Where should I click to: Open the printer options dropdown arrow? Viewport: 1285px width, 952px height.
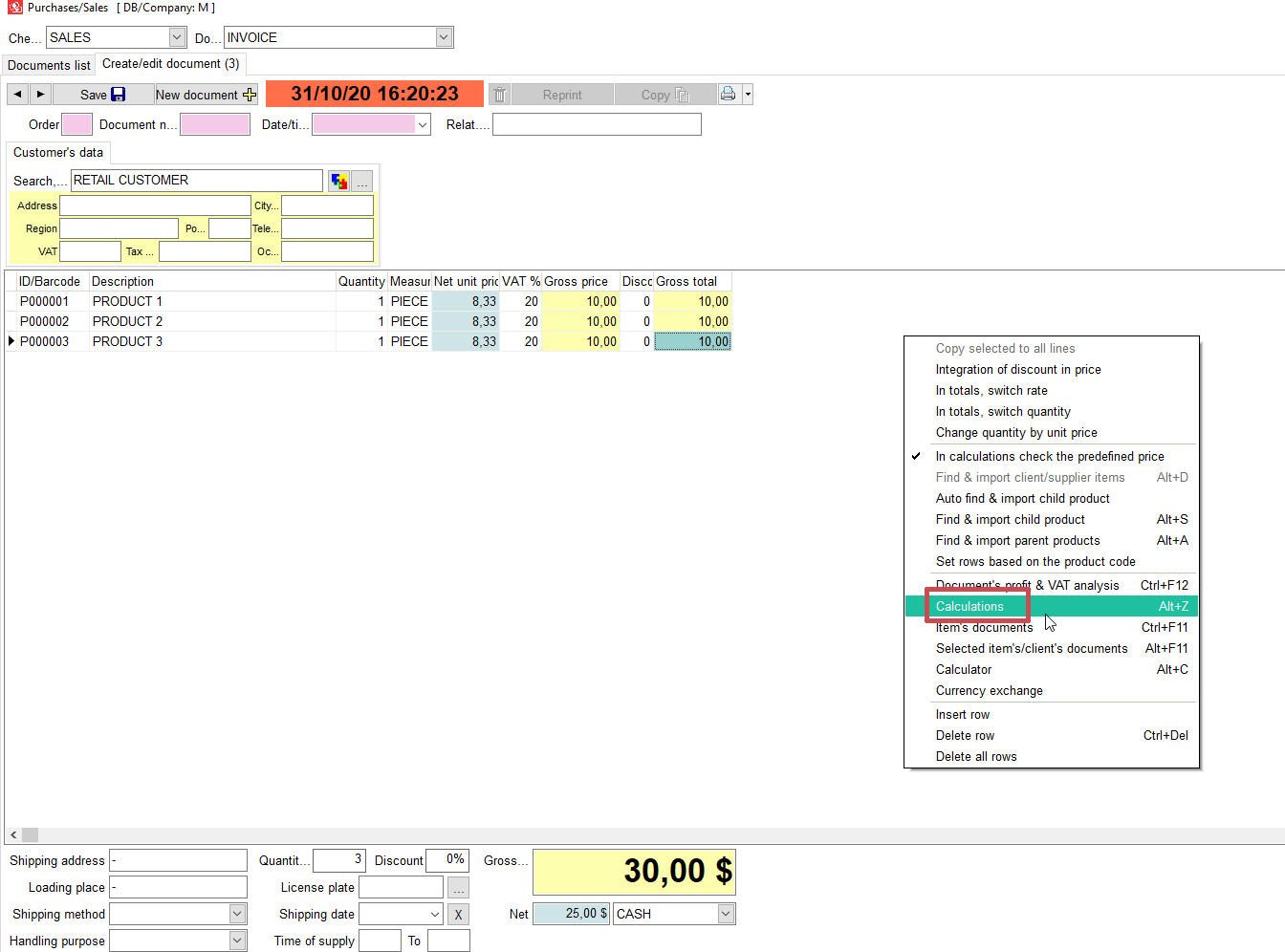(748, 94)
